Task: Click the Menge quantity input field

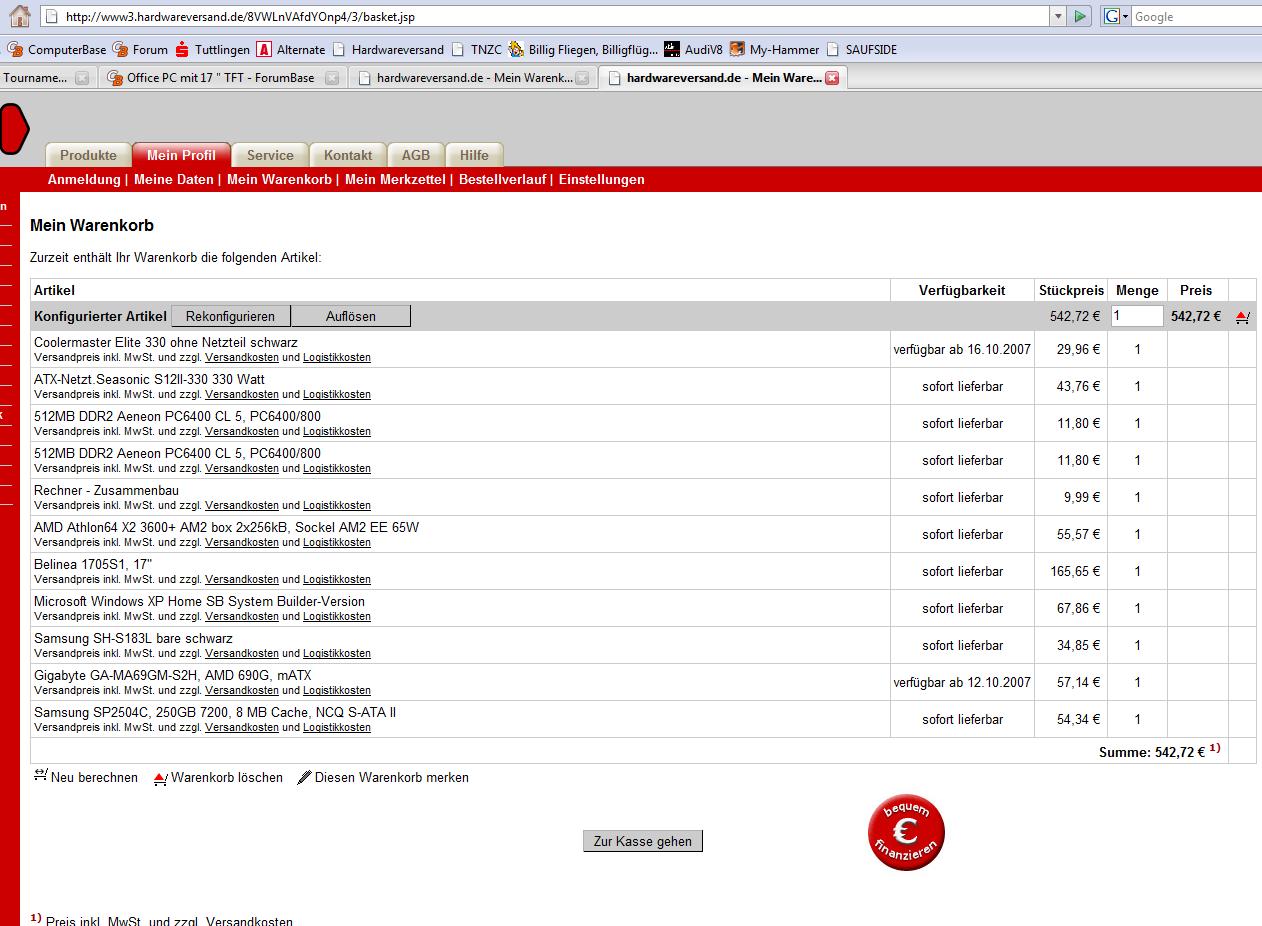Action: click(1137, 316)
